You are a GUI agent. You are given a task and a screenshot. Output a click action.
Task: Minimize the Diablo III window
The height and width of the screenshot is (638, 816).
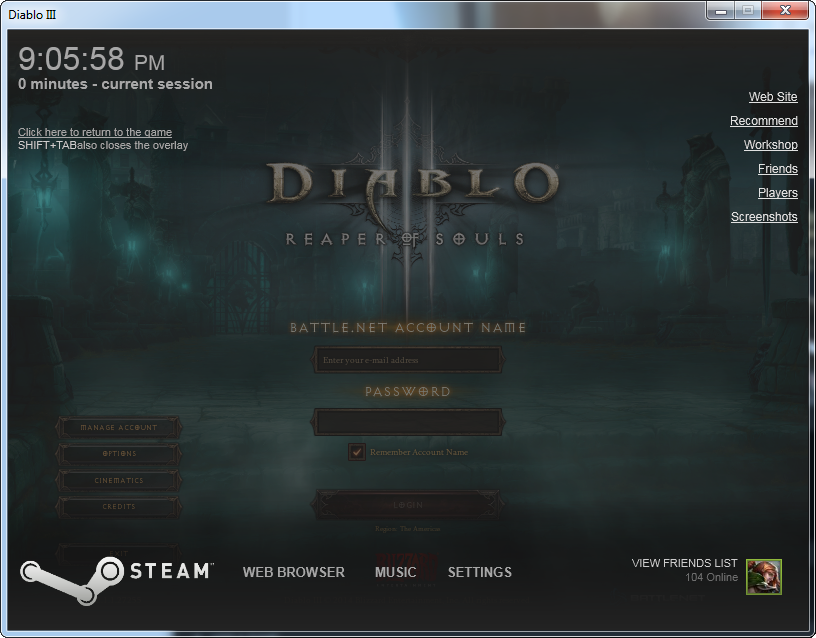pyautogui.click(x=721, y=10)
